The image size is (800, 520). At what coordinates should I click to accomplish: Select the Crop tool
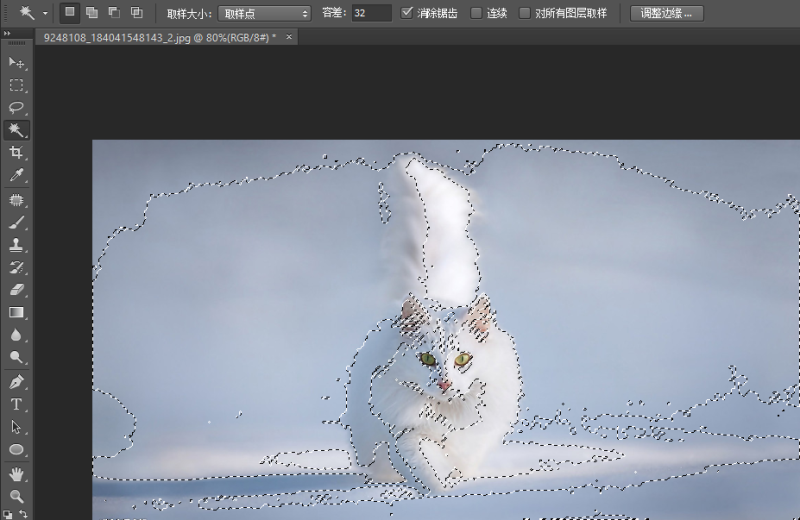16,152
